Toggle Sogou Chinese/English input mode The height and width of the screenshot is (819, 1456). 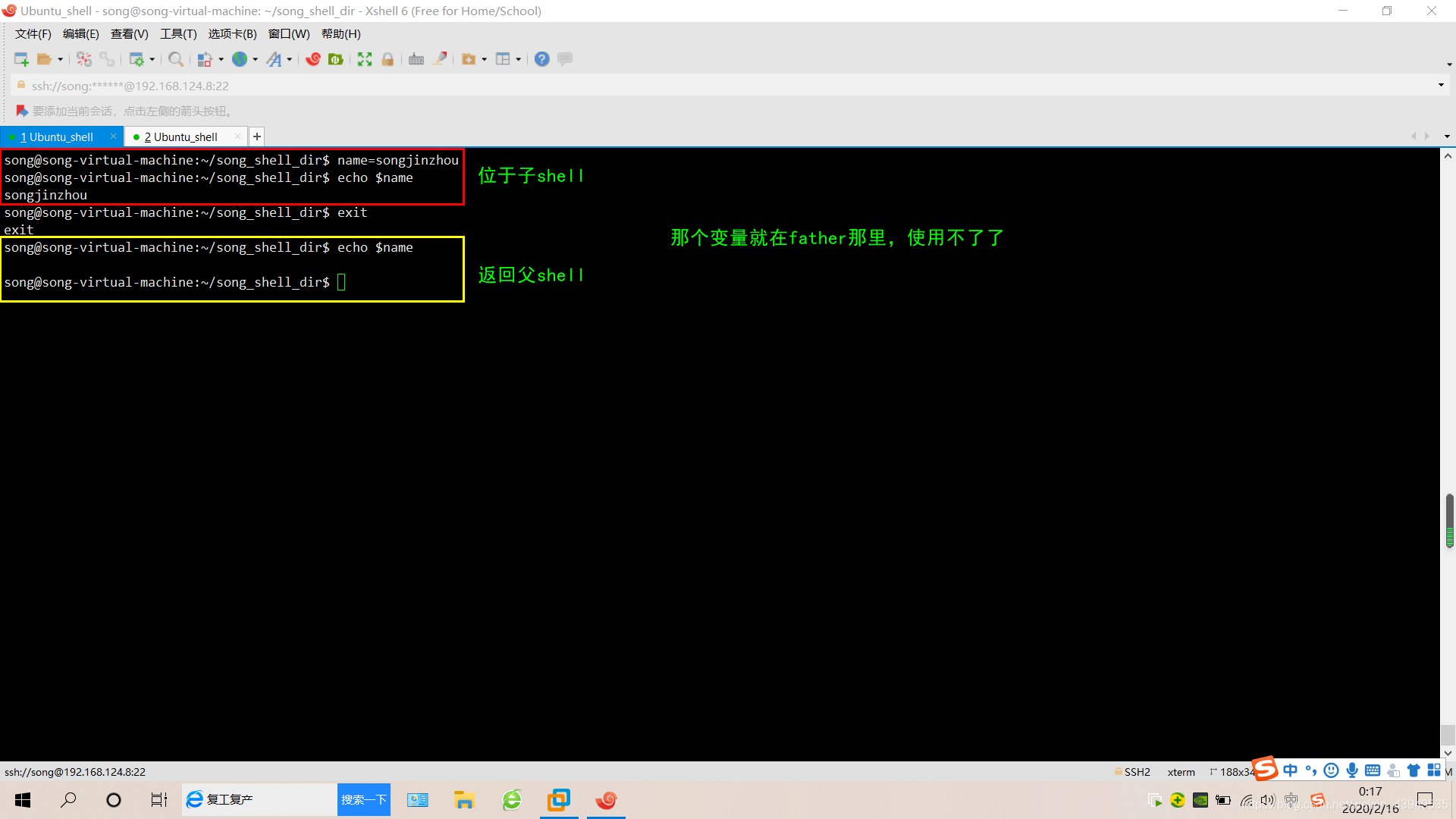coord(1290,770)
